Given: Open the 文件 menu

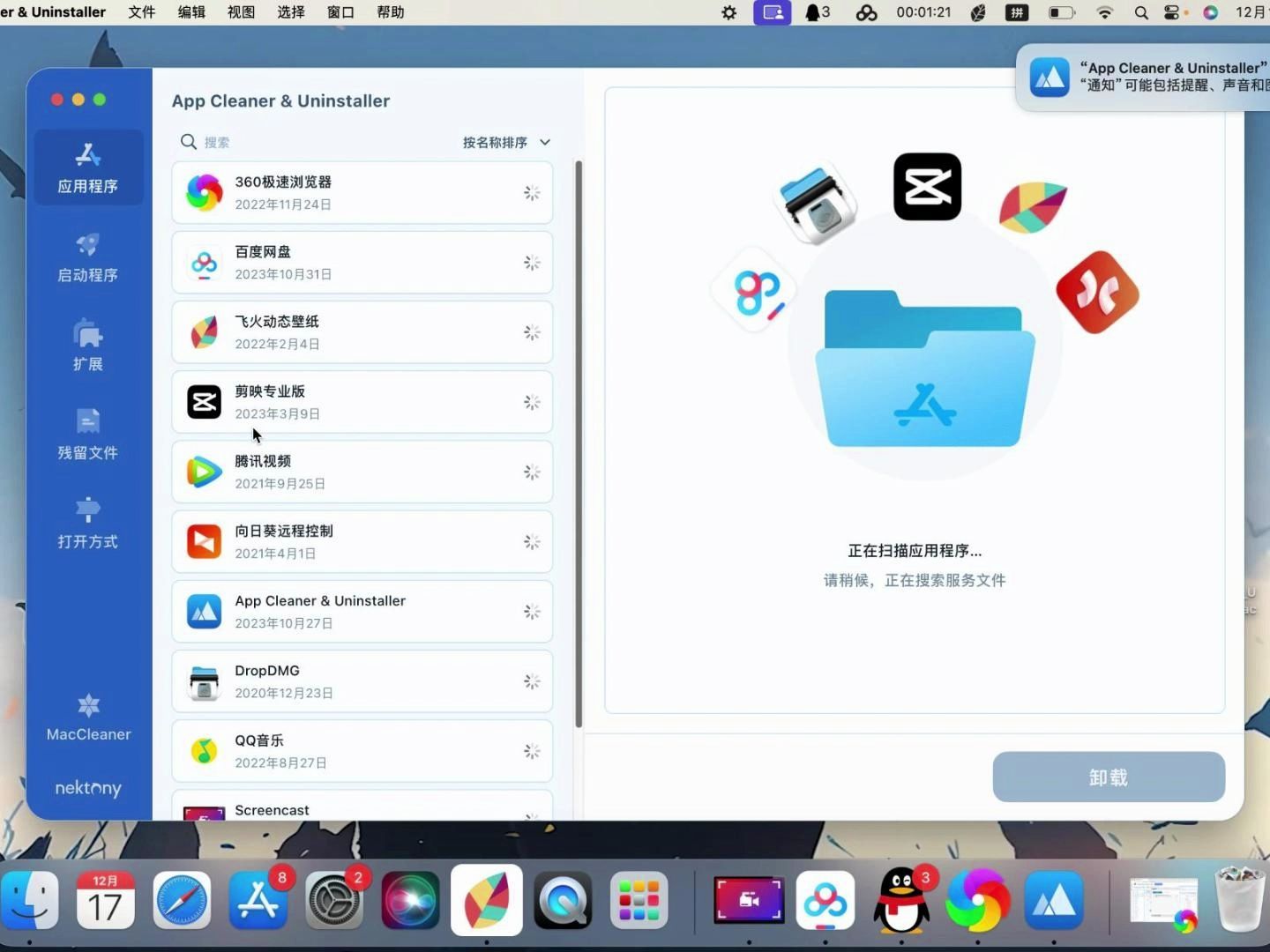Looking at the screenshot, I should [x=142, y=12].
